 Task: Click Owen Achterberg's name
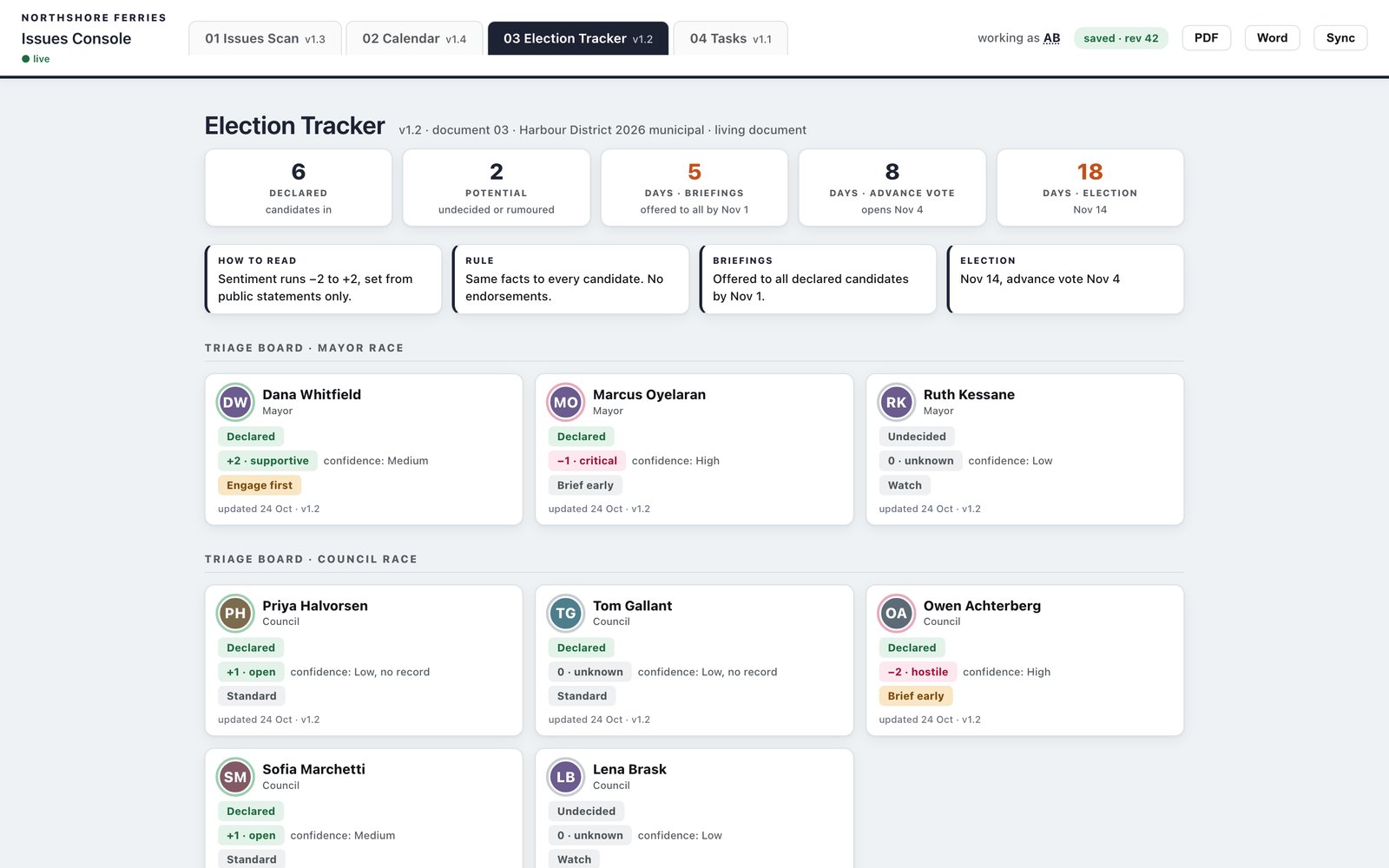(982, 606)
